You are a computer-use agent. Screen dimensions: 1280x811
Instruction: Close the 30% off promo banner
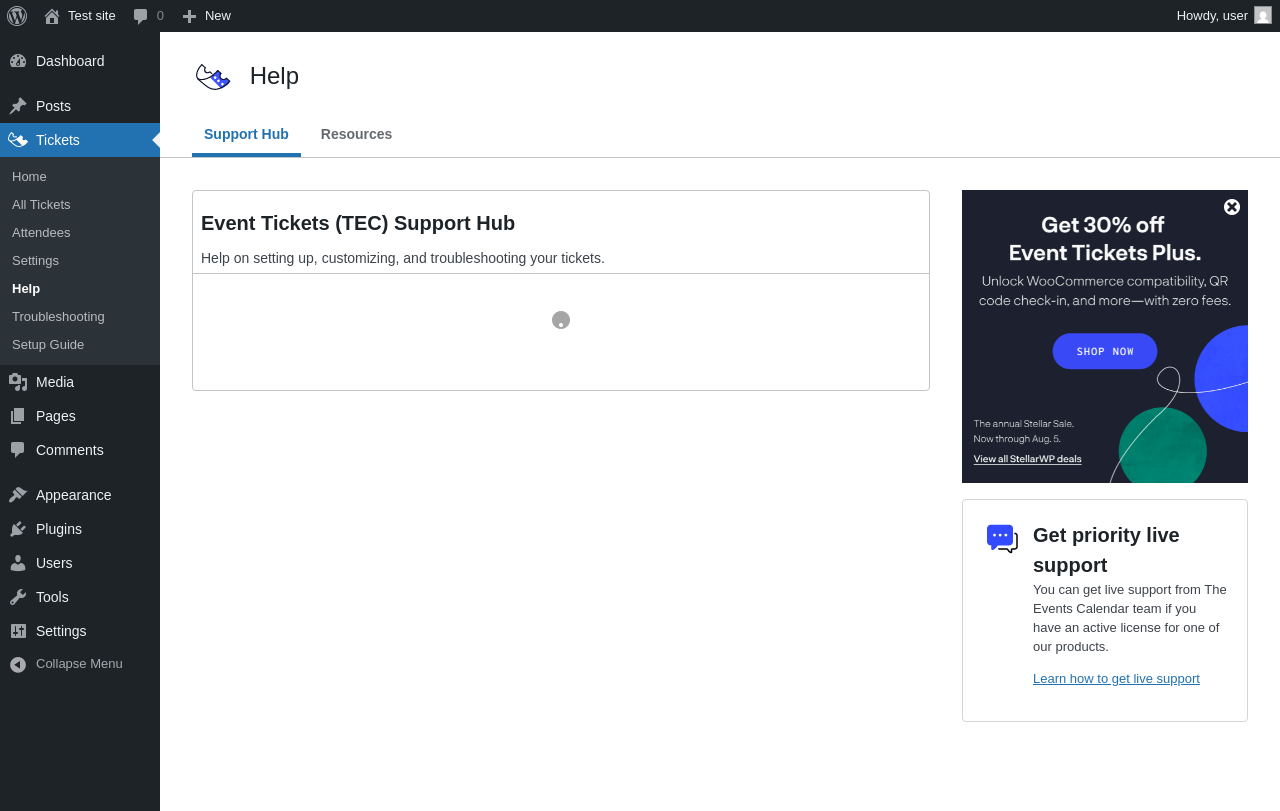pos(1232,207)
